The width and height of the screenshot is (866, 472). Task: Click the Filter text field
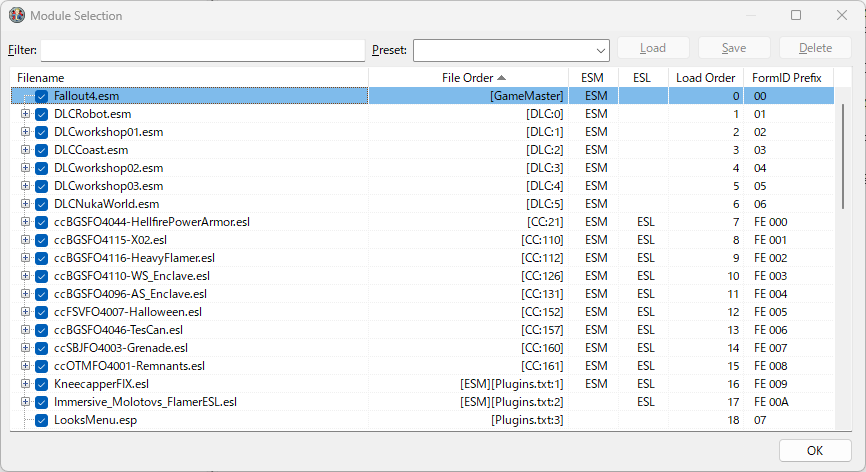pyautogui.click(x=203, y=50)
